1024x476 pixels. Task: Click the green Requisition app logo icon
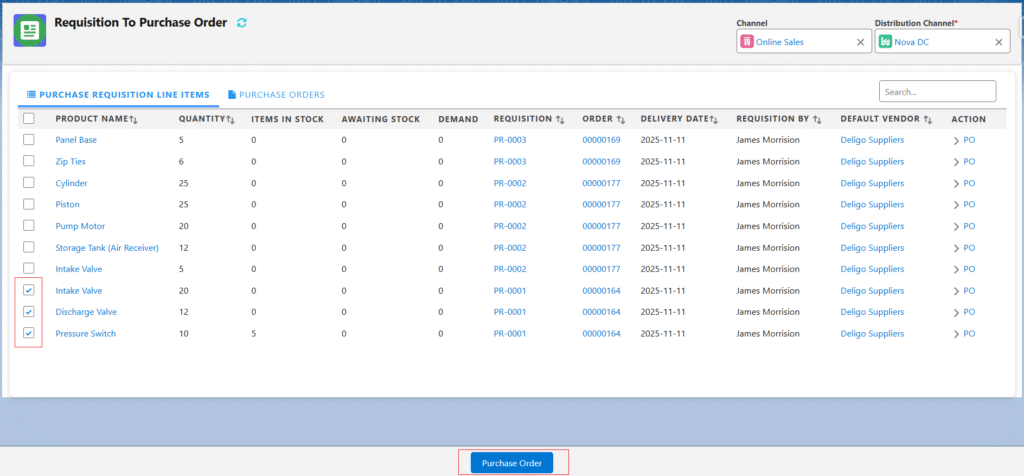(29, 30)
